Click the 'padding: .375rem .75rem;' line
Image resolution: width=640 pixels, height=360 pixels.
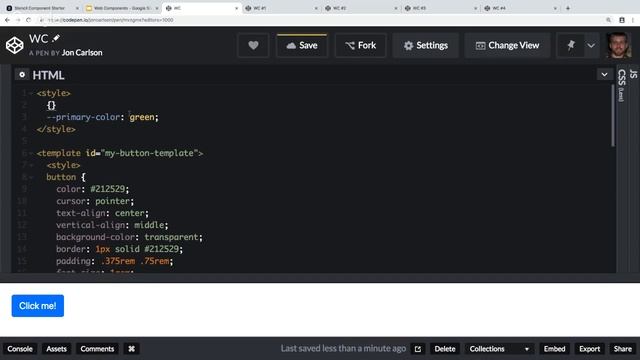click(x=115, y=261)
